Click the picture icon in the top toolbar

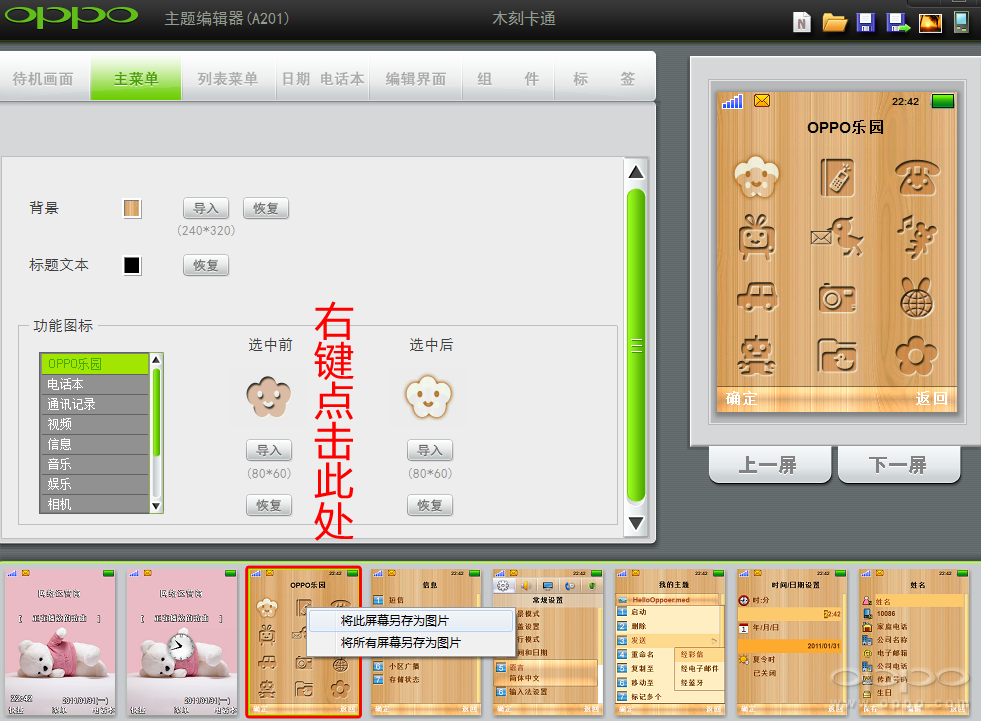(930, 23)
